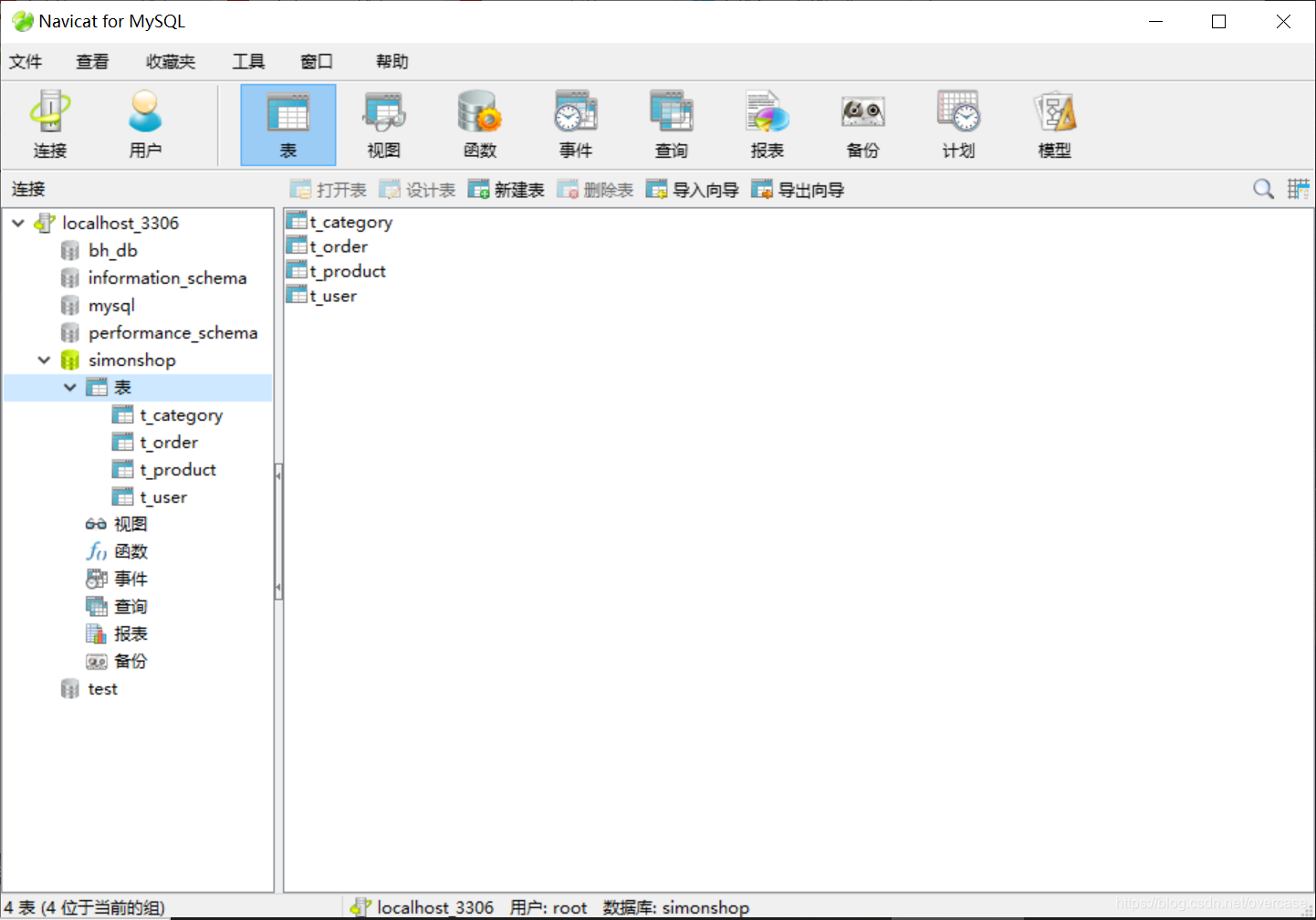The image size is (1316, 920).
Task: Click the 事件 icon in tree
Action: (96, 579)
